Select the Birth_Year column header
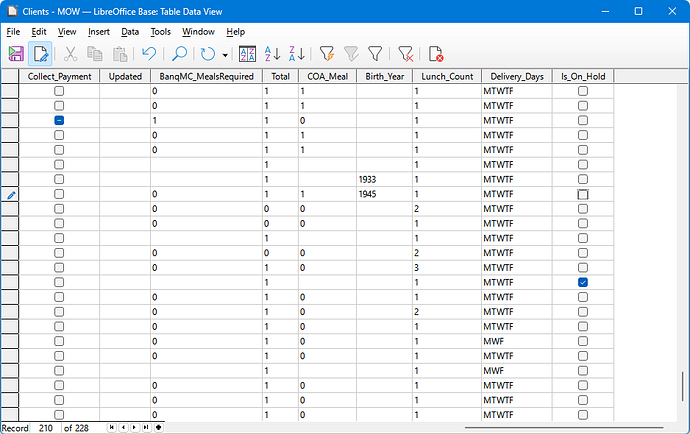Image resolution: width=690 pixels, height=434 pixels. tap(385, 77)
